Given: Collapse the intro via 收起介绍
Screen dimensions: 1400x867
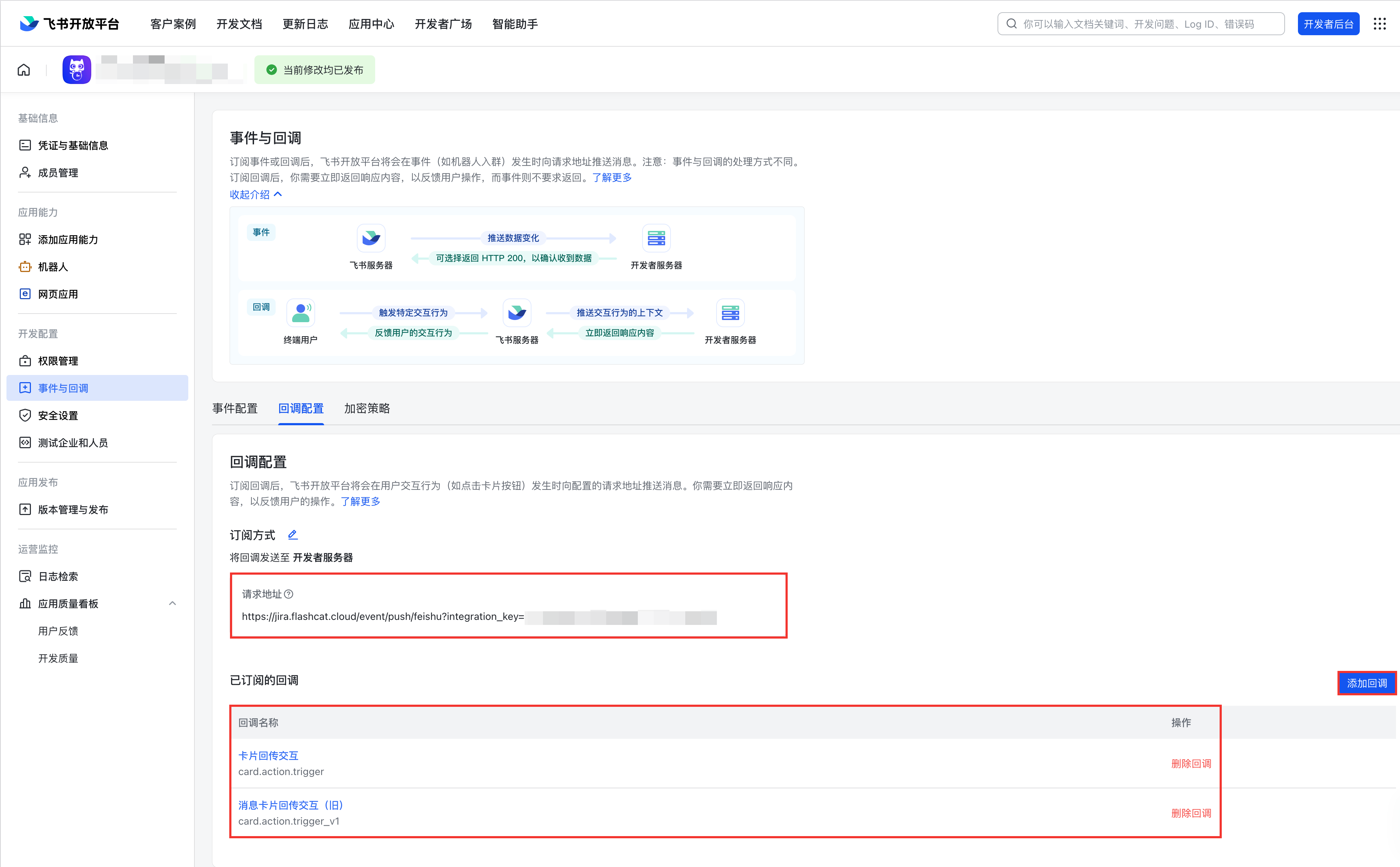Looking at the screenshot, I should tap(256, 194).
